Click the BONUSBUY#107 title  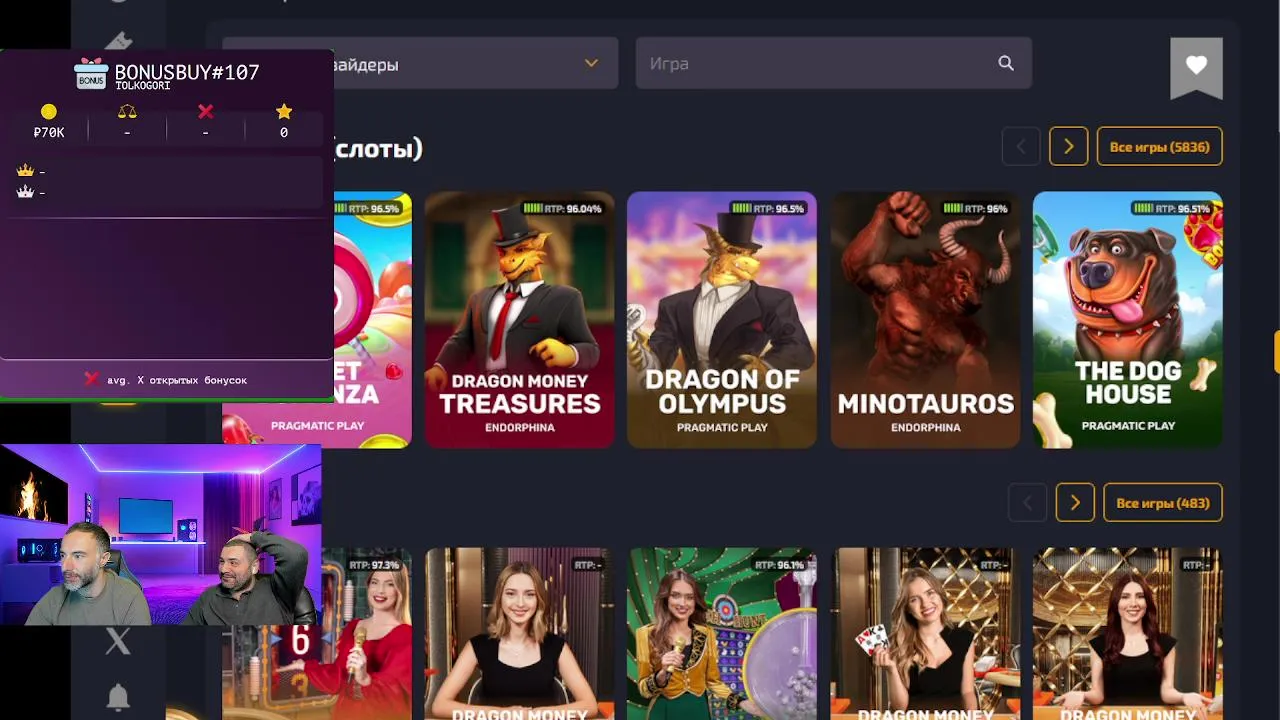click(x=187, y=72)
